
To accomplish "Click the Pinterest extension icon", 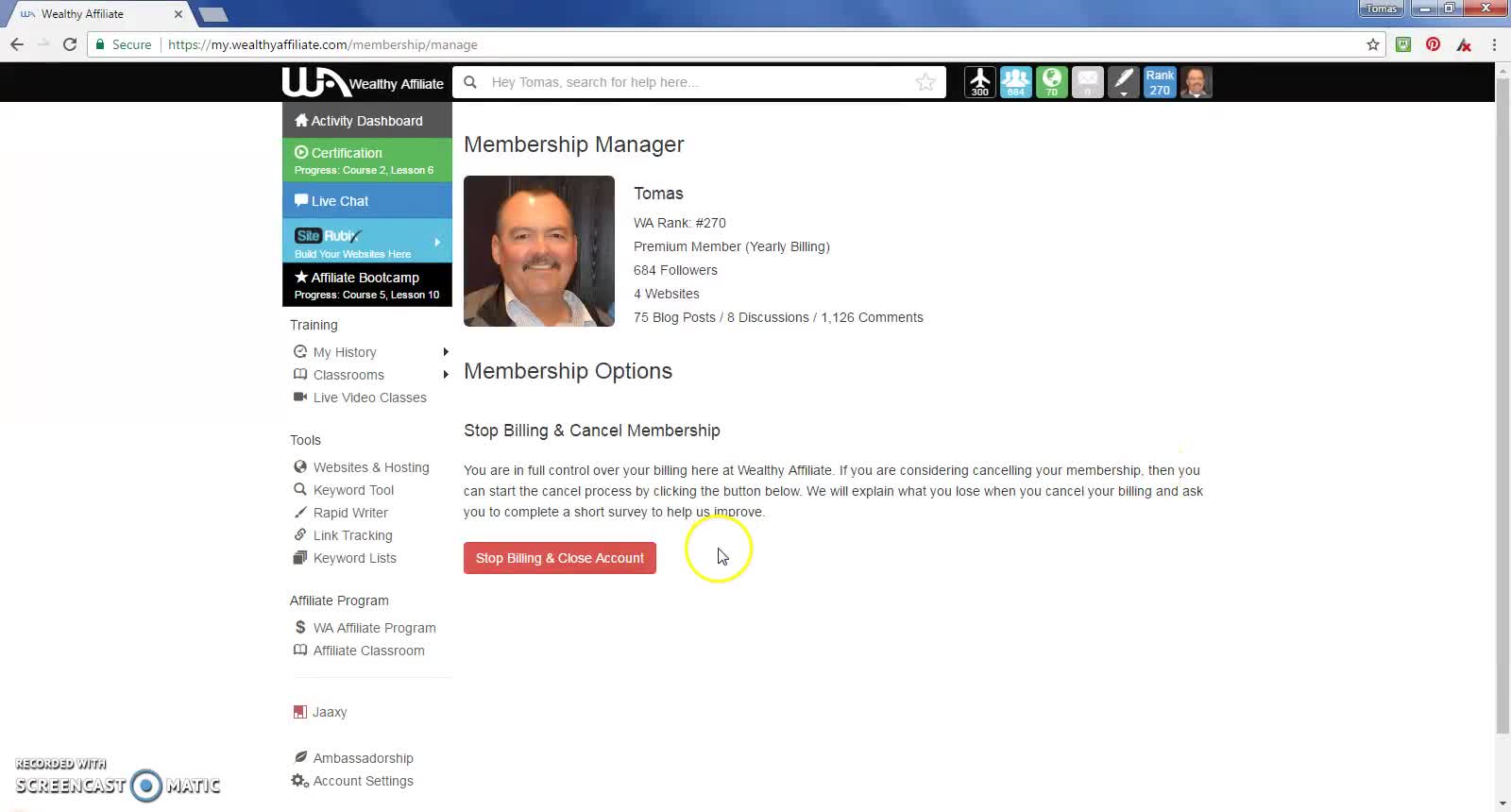I will [1434, 44].
